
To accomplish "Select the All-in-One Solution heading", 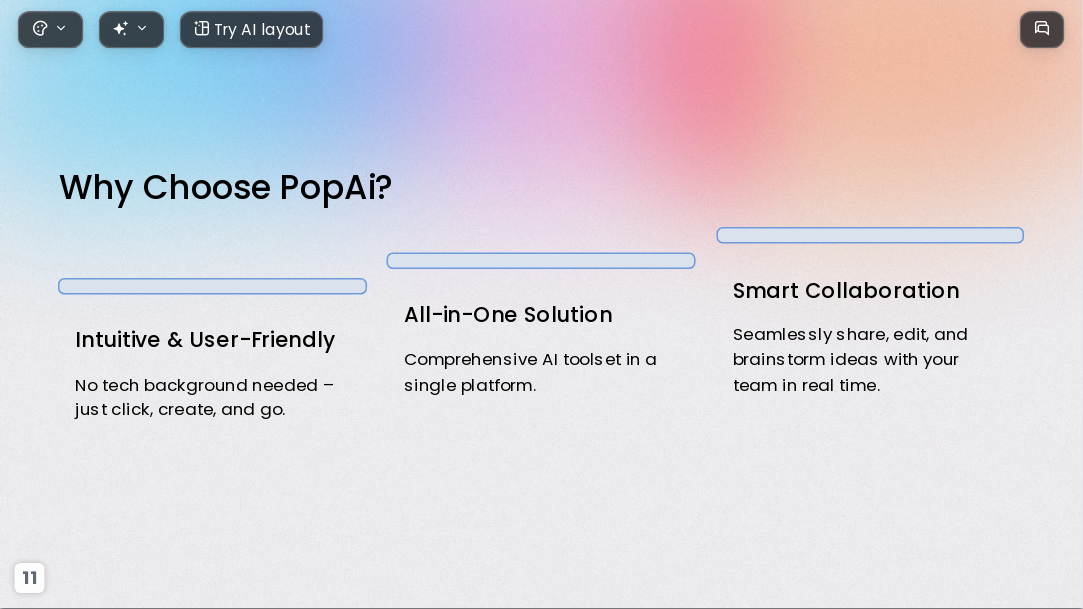I will (x=508, y=315).
